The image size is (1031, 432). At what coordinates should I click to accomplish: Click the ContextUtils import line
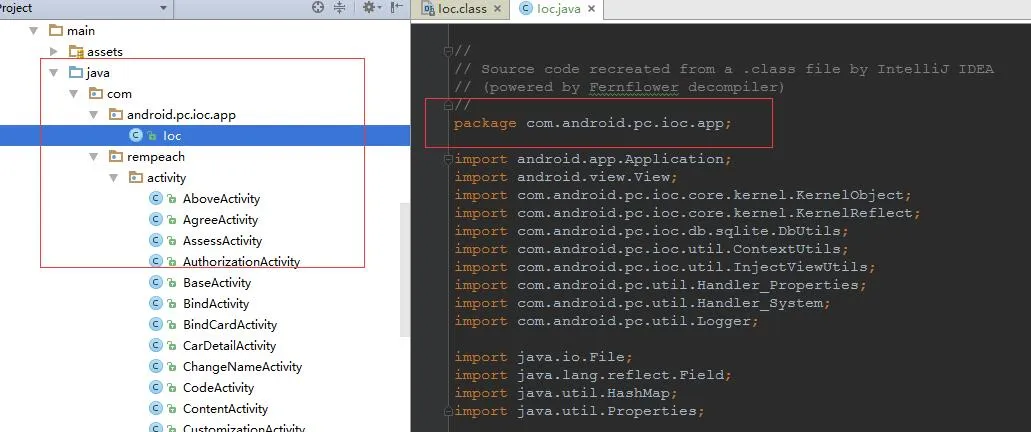(652, 249)
